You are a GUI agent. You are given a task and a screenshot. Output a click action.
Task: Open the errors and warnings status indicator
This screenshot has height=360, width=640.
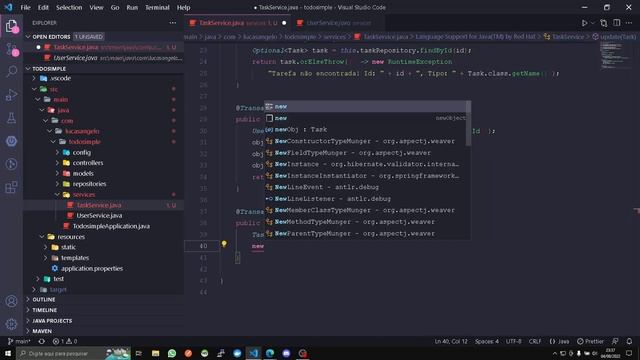[64, 341]
